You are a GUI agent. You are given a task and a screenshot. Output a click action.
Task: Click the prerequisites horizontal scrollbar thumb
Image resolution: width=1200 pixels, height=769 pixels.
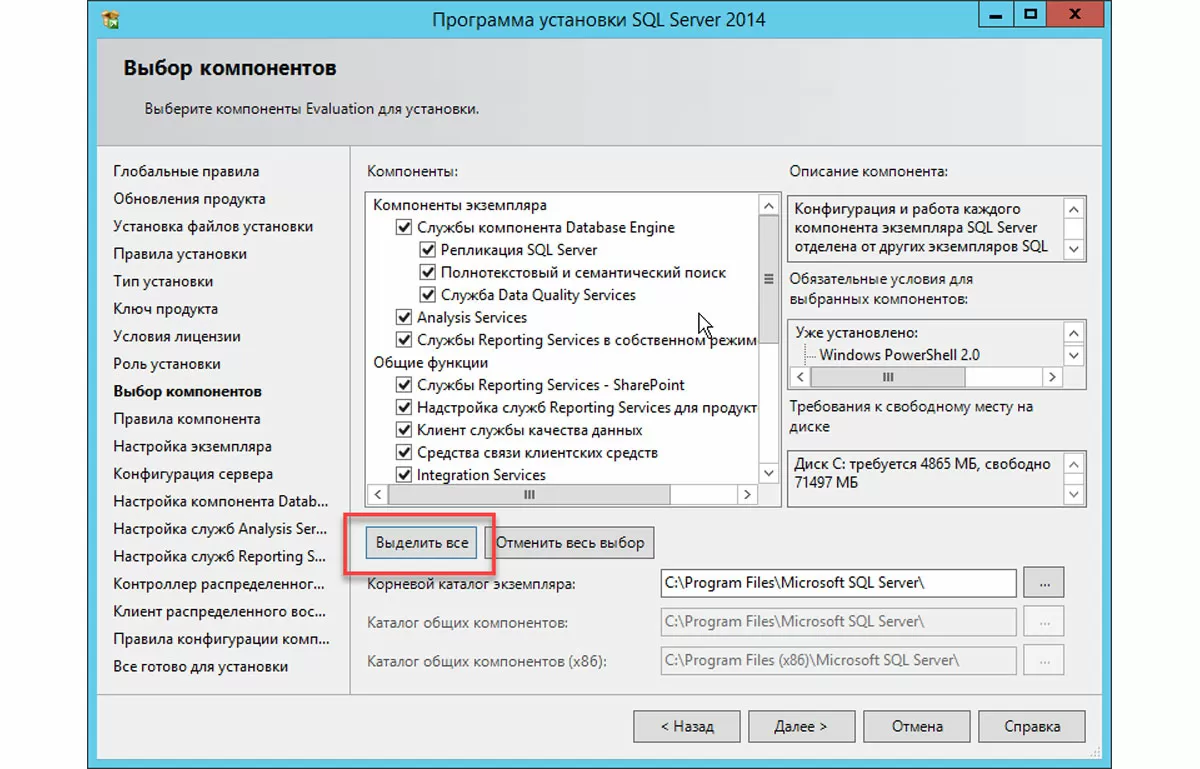pos(887,377)
